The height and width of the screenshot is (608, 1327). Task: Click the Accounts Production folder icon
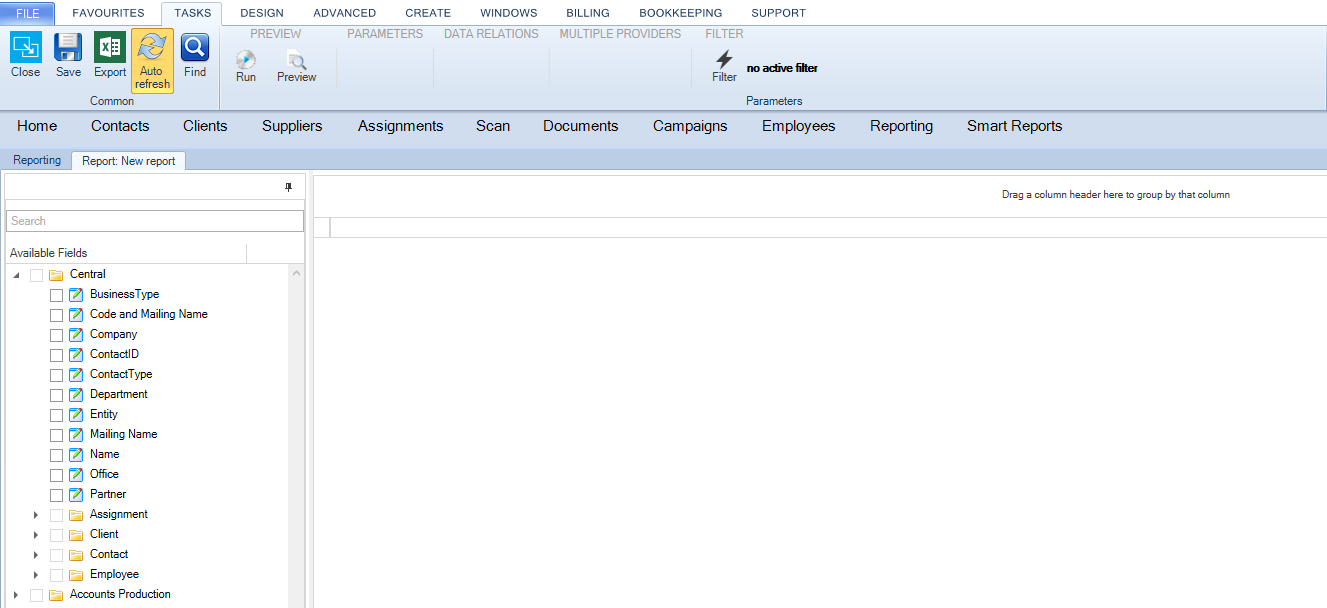point(56,594)
